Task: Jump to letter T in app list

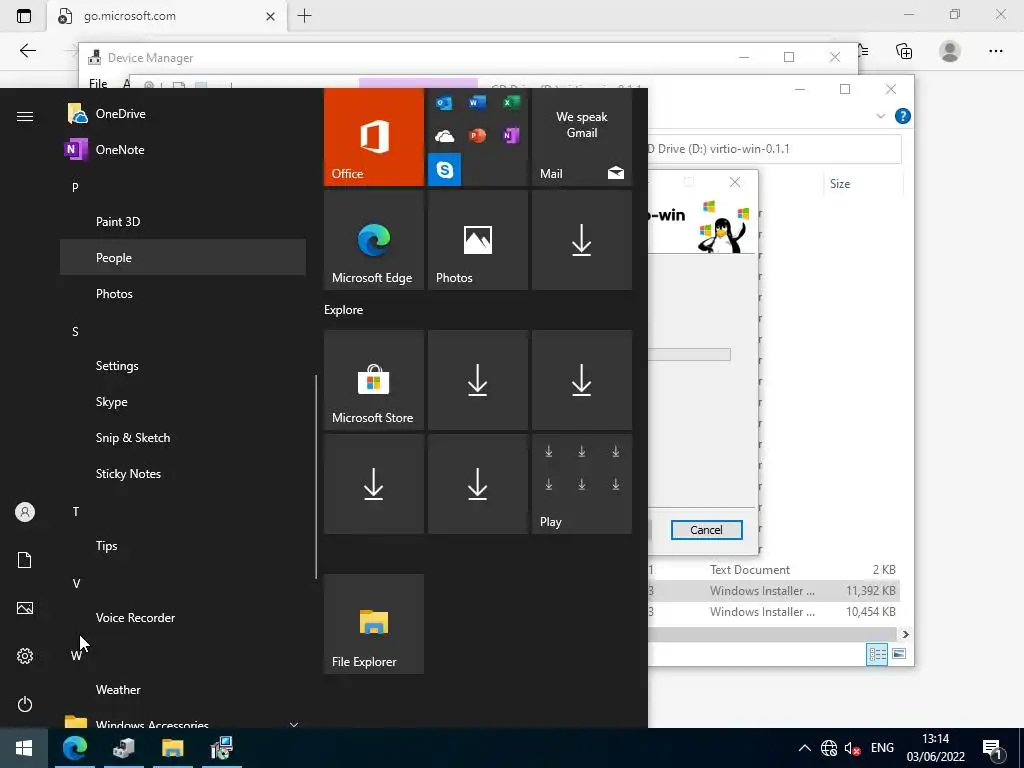Action: pyautogui.click(x=76, y=511)
